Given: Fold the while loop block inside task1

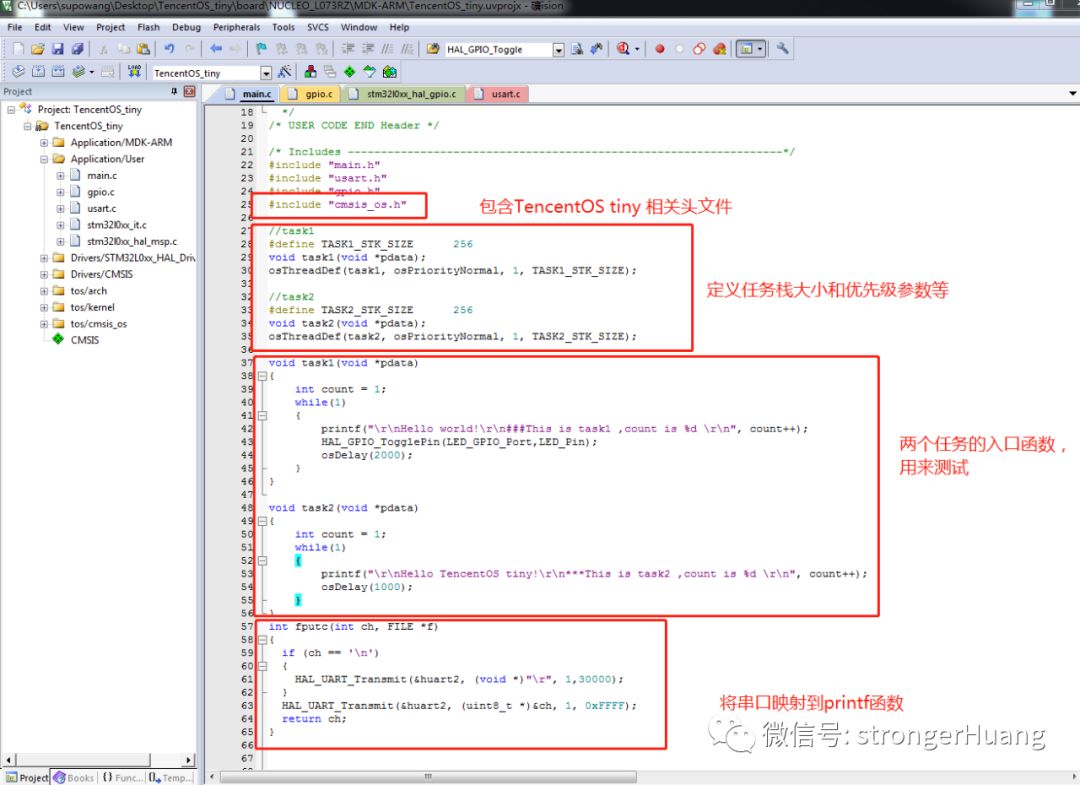Looking at the screenshot, I should (262, 416).
